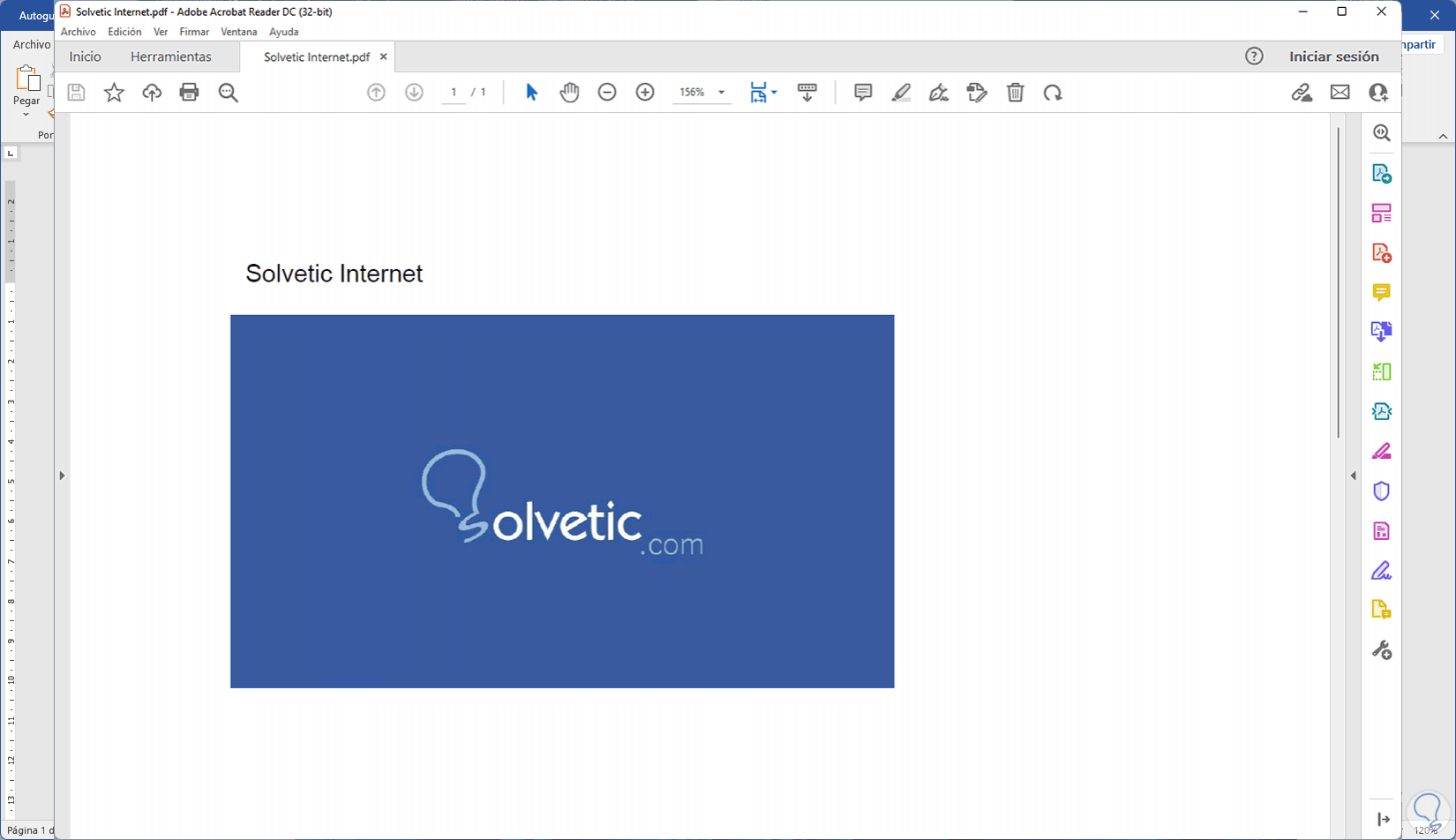Click the trash delete icon
The height and width of the screenshot is (840, 1456).
pos(1016,93)
